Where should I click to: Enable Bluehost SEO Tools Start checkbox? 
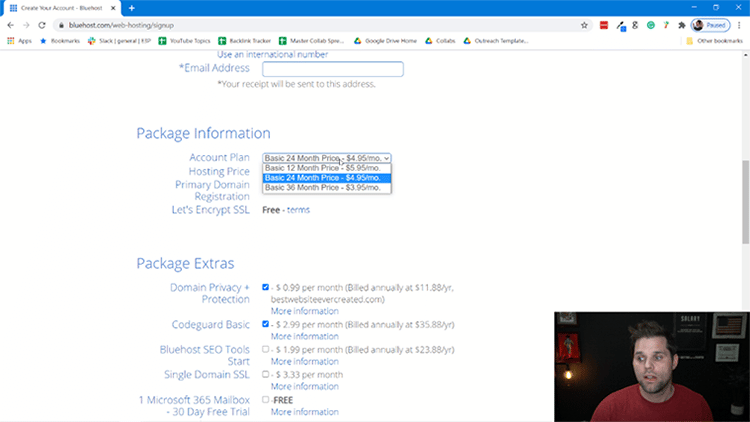click(266, 349)
